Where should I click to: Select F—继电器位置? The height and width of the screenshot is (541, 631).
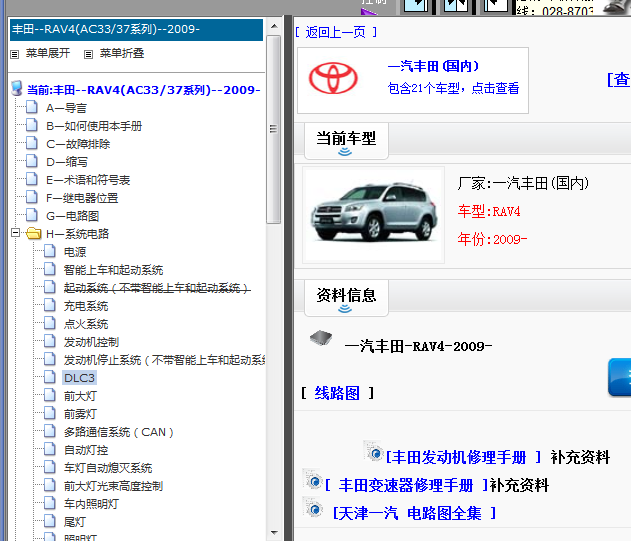pos(82,198)
